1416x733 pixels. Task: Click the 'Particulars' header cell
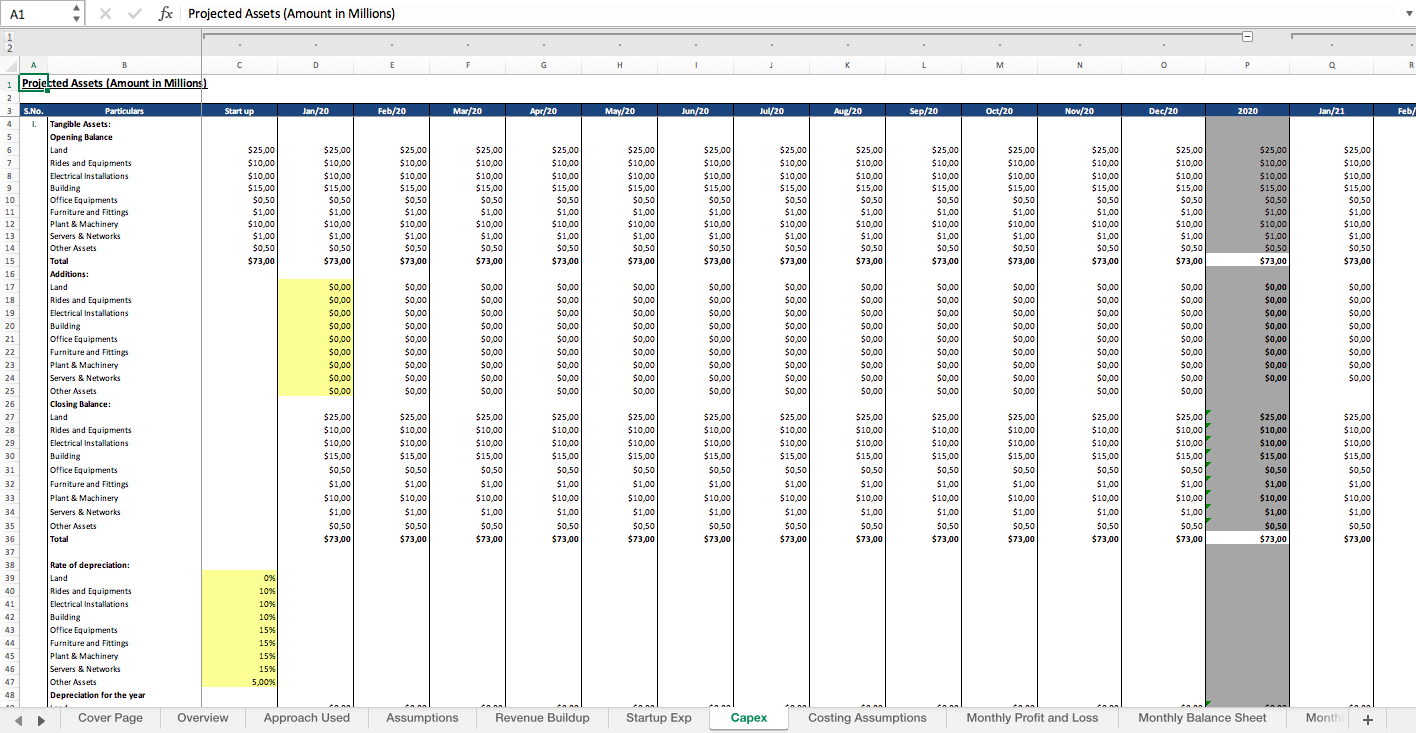click(124, 111)
